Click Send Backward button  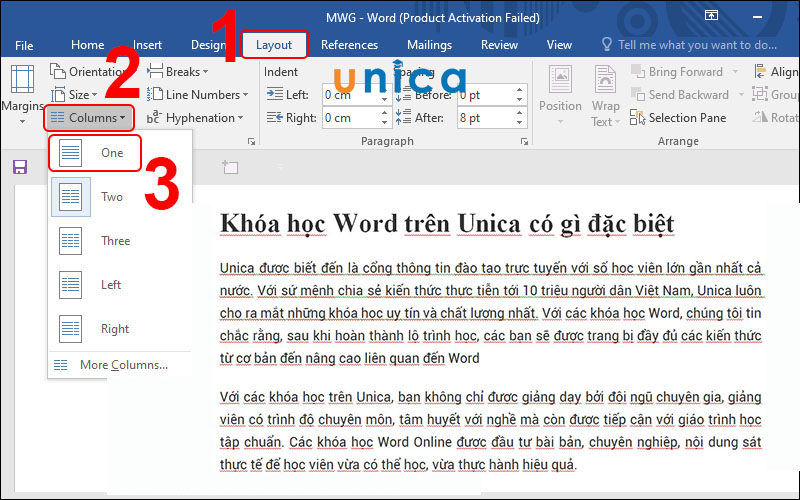point(680,95)
